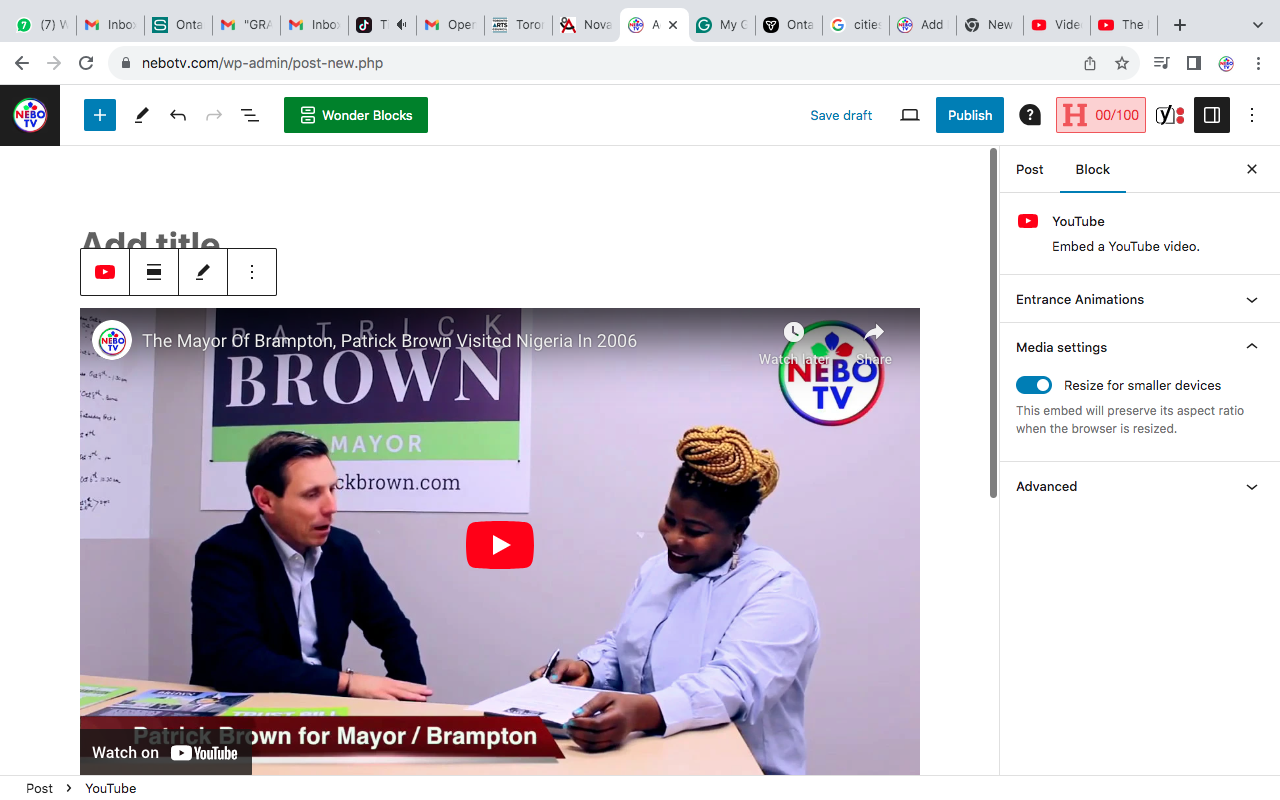Screen dimensions: 1280x800
Task: Toggle Resize for smaller devices
Action: (1034, 385)
